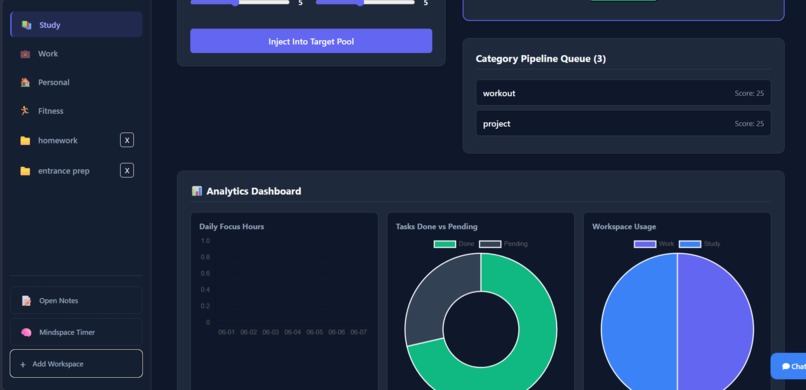This screenshot has width=806, height=390.
Task: Click the Tasks Done vs Pending title
Action: (x=436, y=227)
